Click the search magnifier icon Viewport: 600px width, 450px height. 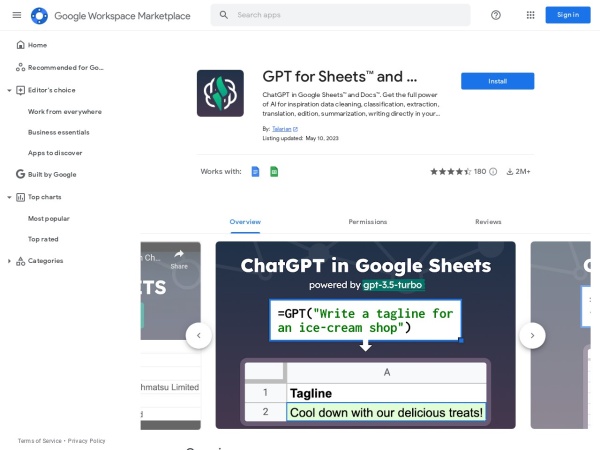(x=223, y=15)
